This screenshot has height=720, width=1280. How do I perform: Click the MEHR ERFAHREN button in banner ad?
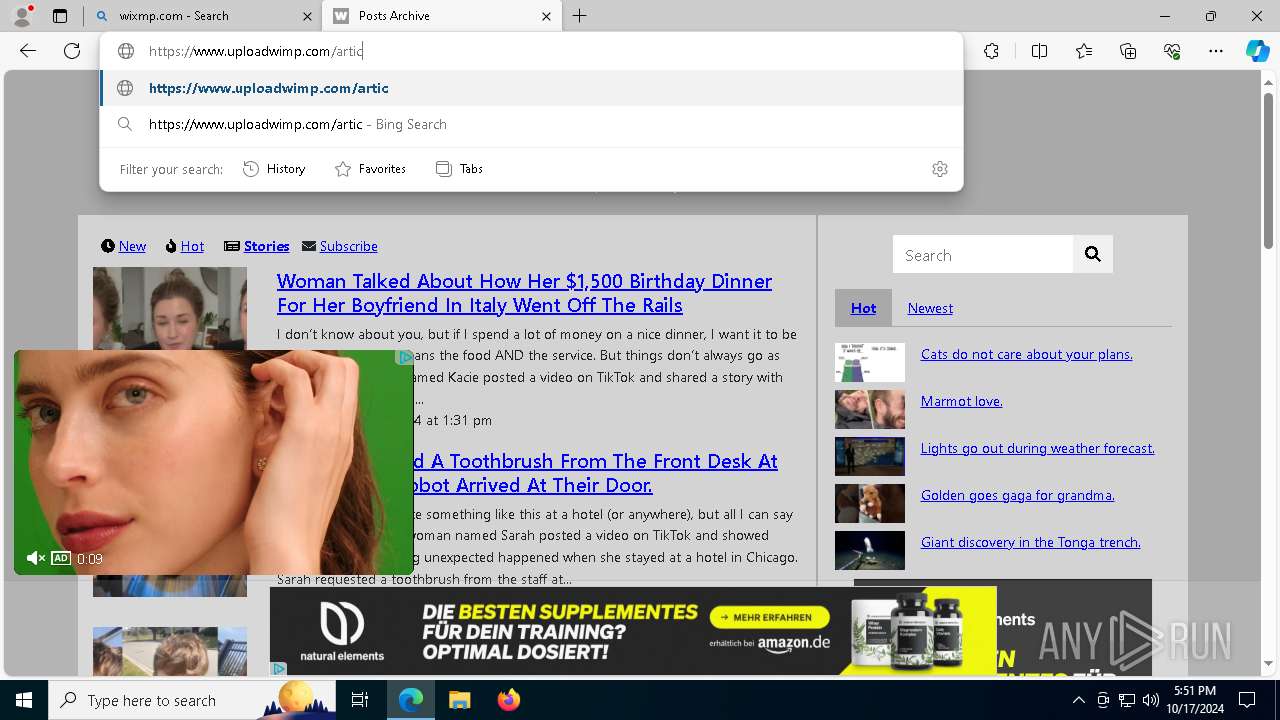click(768, 617)
